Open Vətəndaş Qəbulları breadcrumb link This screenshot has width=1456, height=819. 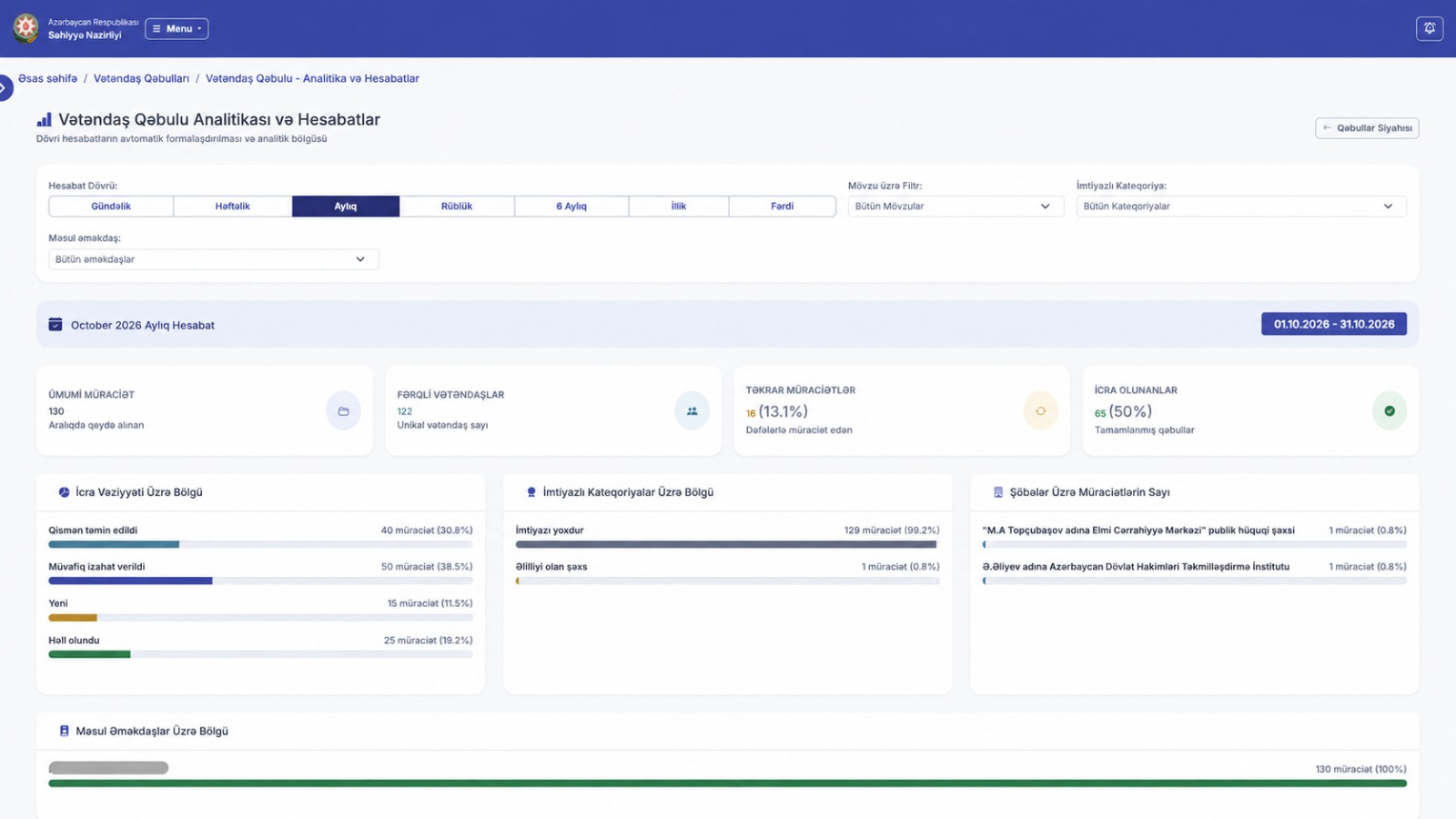point(141,78)
